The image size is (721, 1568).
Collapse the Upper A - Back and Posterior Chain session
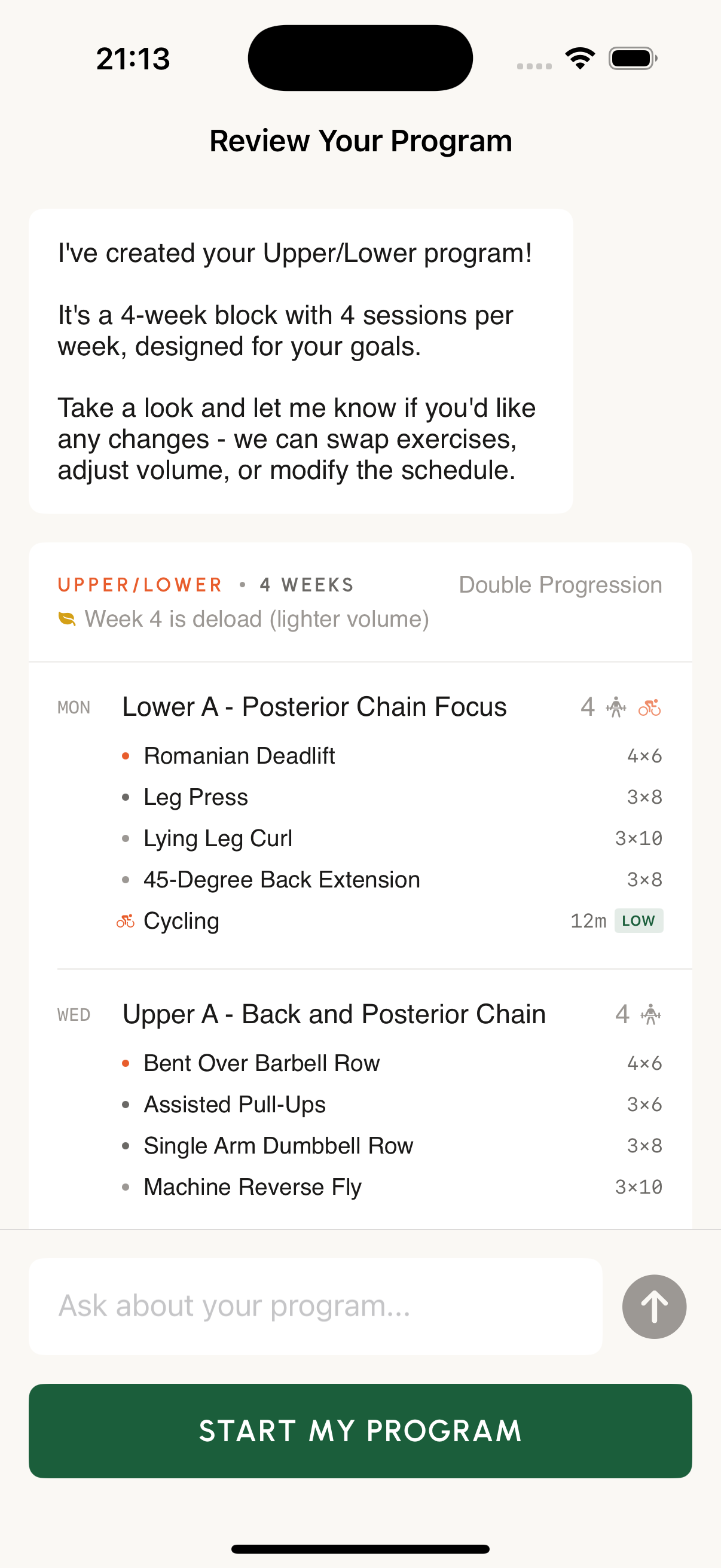point(334,1014)
